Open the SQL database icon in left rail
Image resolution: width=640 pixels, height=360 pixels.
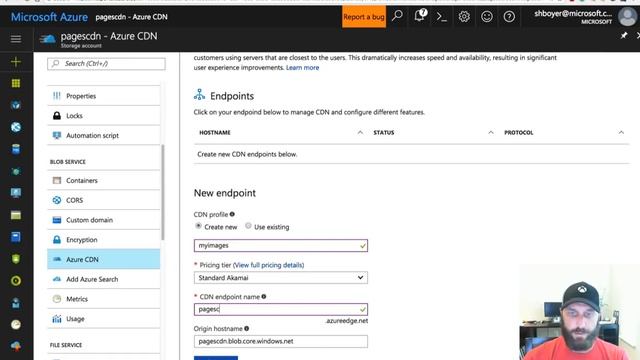(x=16, y=149)
